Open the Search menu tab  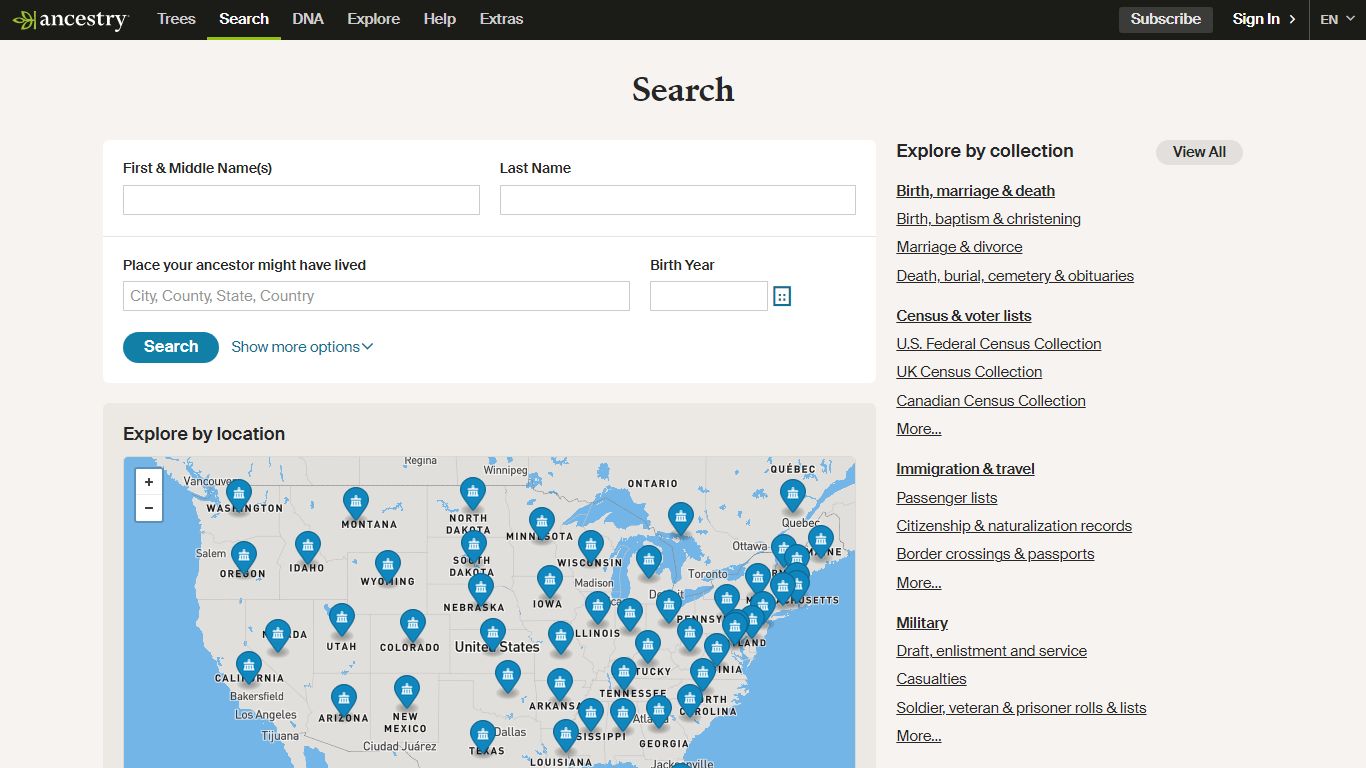pyautogui.click(x=244, y=19)
